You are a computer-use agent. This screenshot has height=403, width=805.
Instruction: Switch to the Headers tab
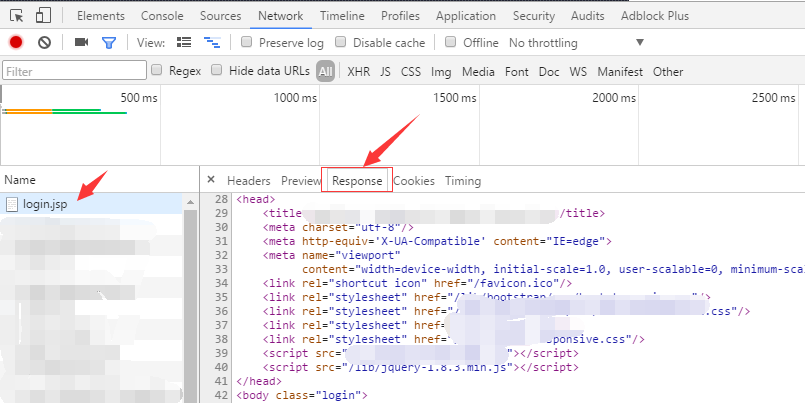point(249,181)
